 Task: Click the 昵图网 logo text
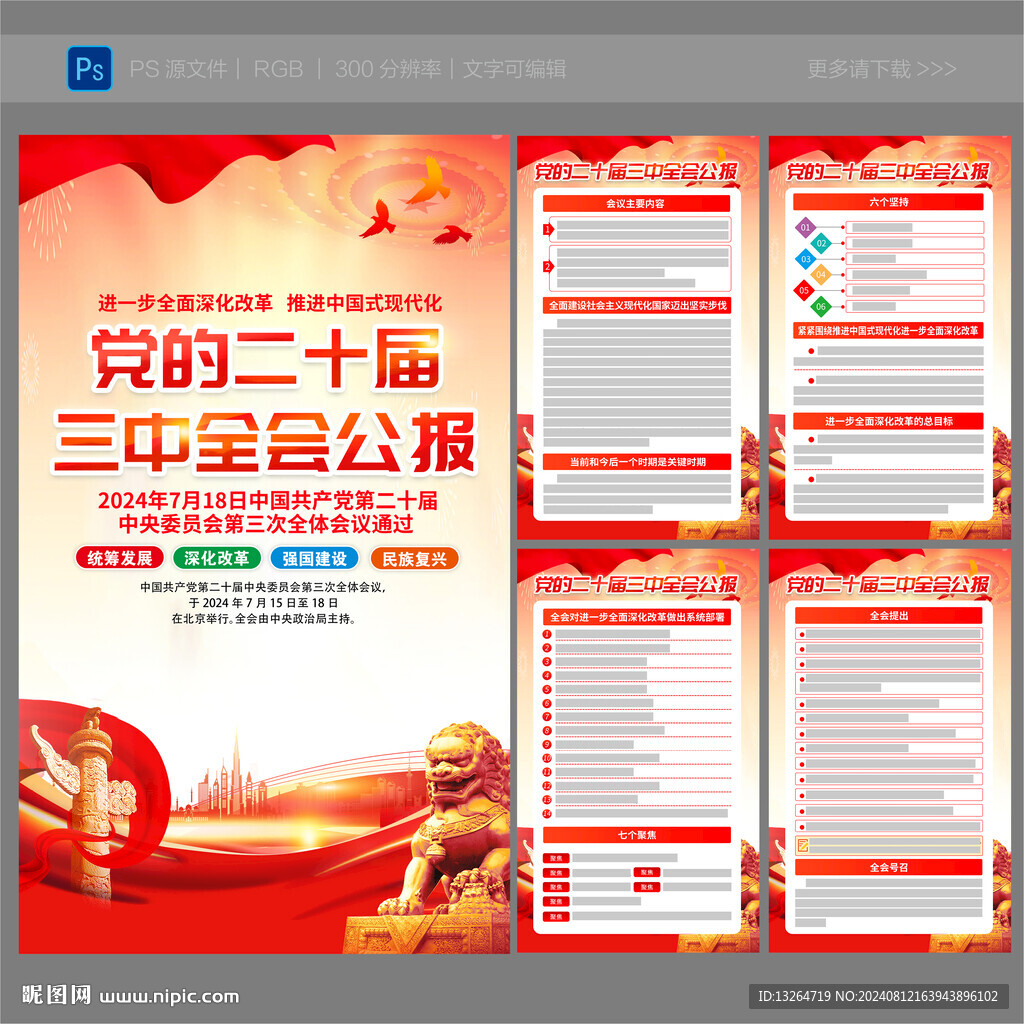coord(57,995)
